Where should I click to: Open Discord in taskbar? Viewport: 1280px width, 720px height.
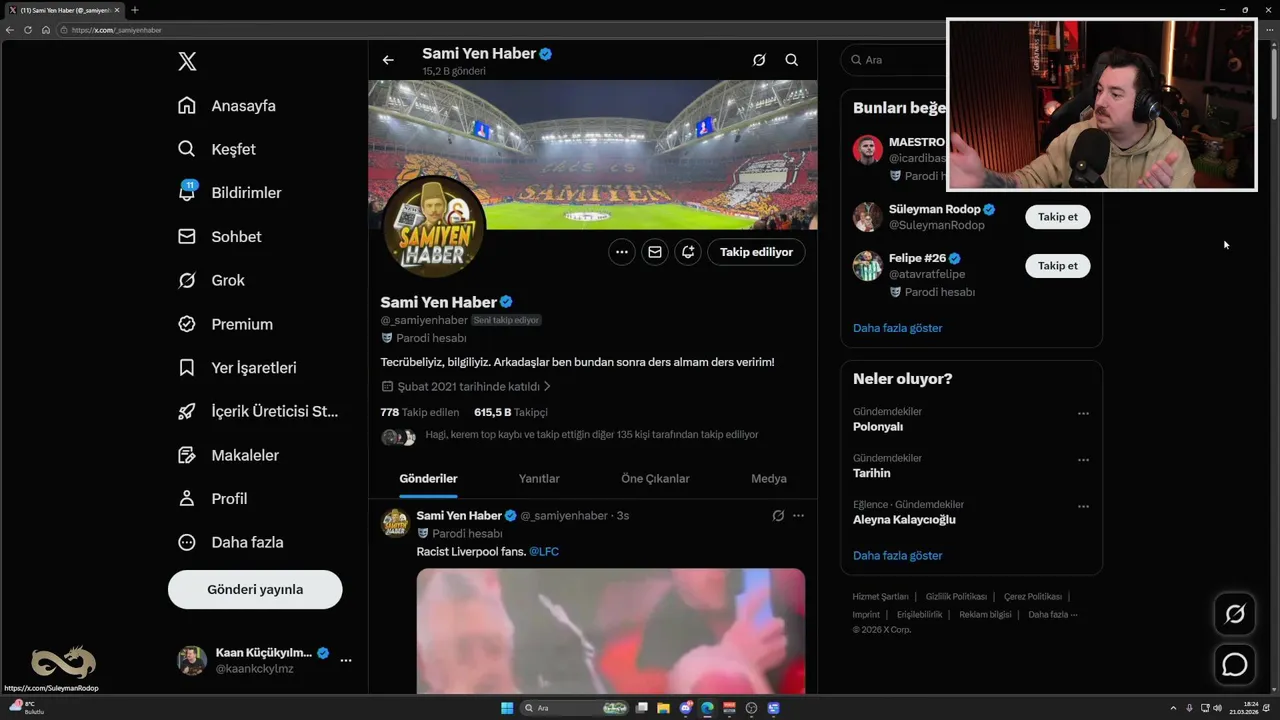click(x=686, y=708)
